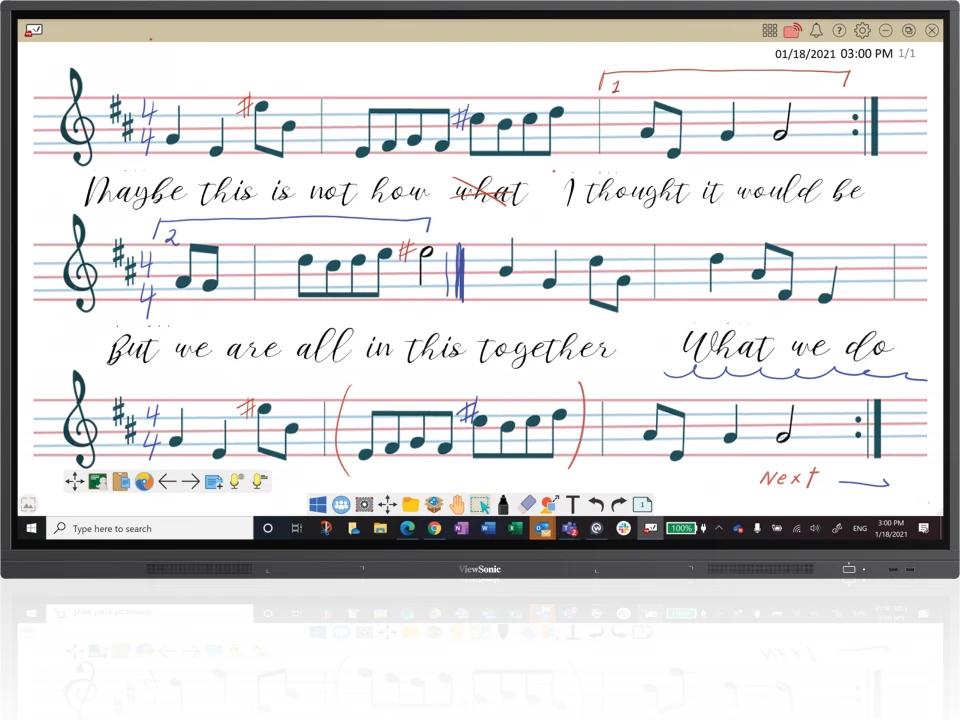Expand the apps grid menu
The height and width of the screenshot is (720, 960).
point(770,31)
